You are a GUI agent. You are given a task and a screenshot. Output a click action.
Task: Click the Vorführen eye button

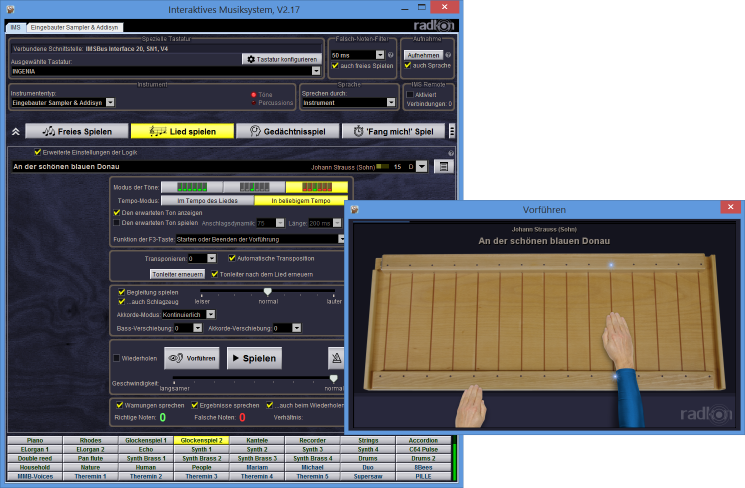coord(192,358)
